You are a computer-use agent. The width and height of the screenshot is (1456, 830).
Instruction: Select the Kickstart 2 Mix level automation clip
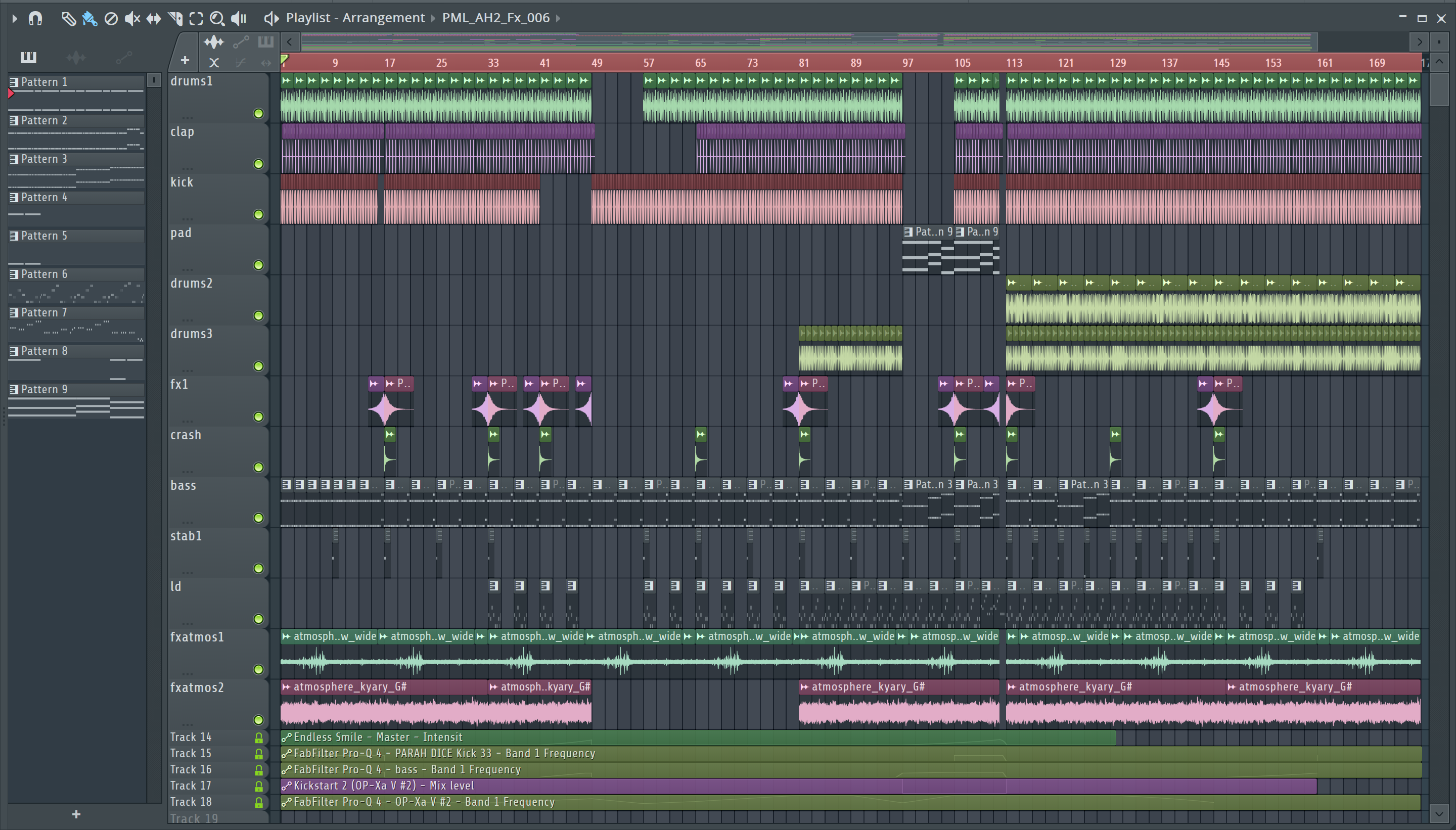pos(799,786)
